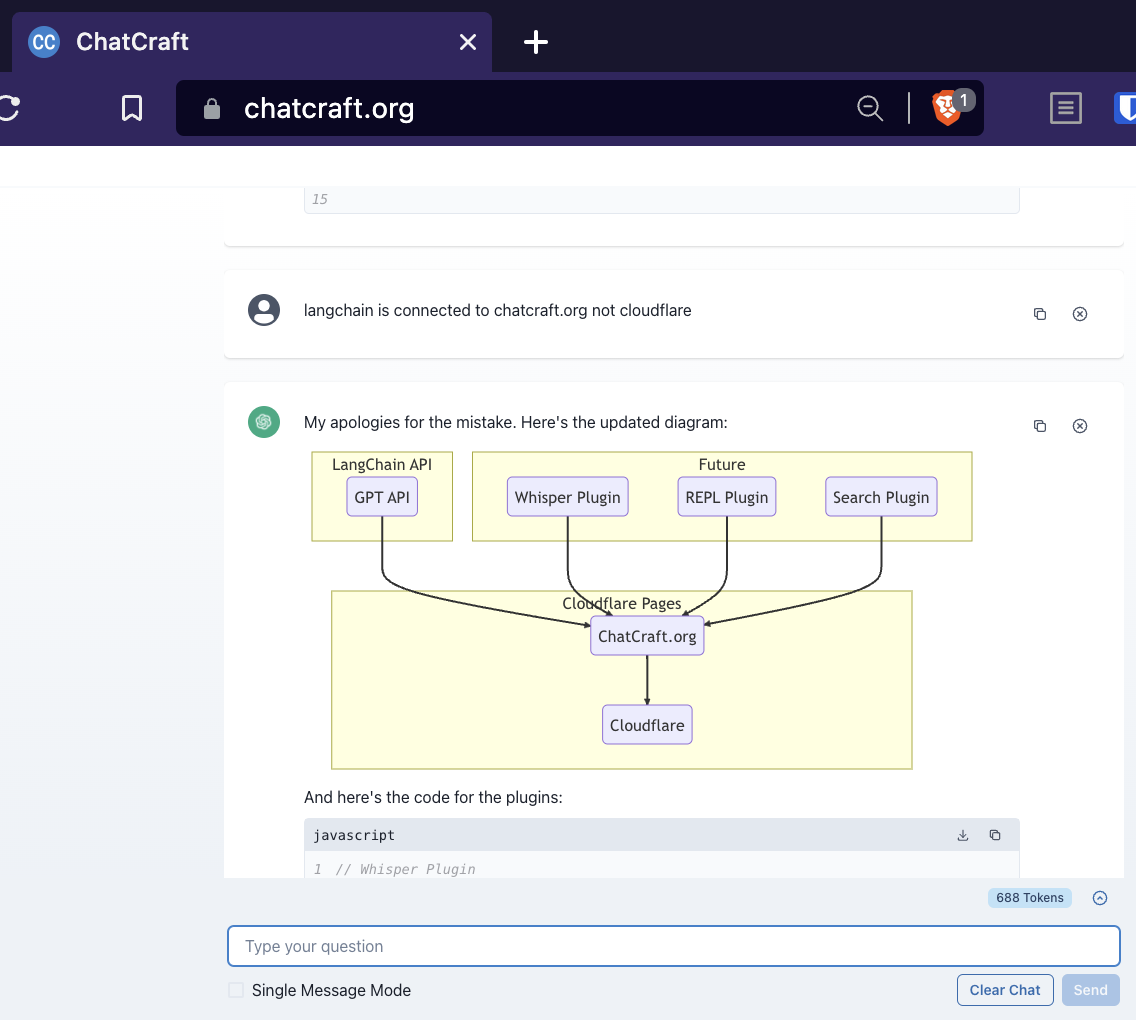Click the Send button
Viewport: 1136px width, 1020px height.
pyautogui.click(x=1090, y=990)
